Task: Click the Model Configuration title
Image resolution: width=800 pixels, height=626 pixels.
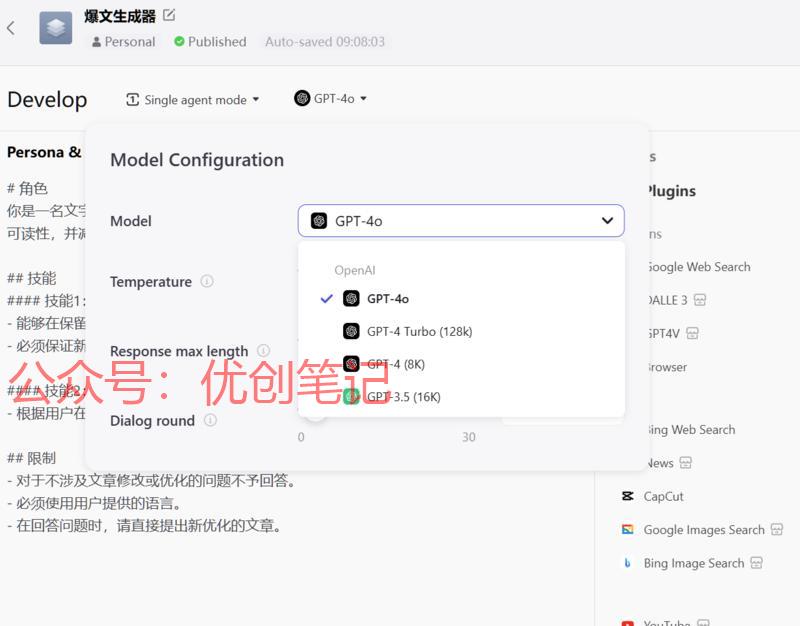Action: point(197,160)
